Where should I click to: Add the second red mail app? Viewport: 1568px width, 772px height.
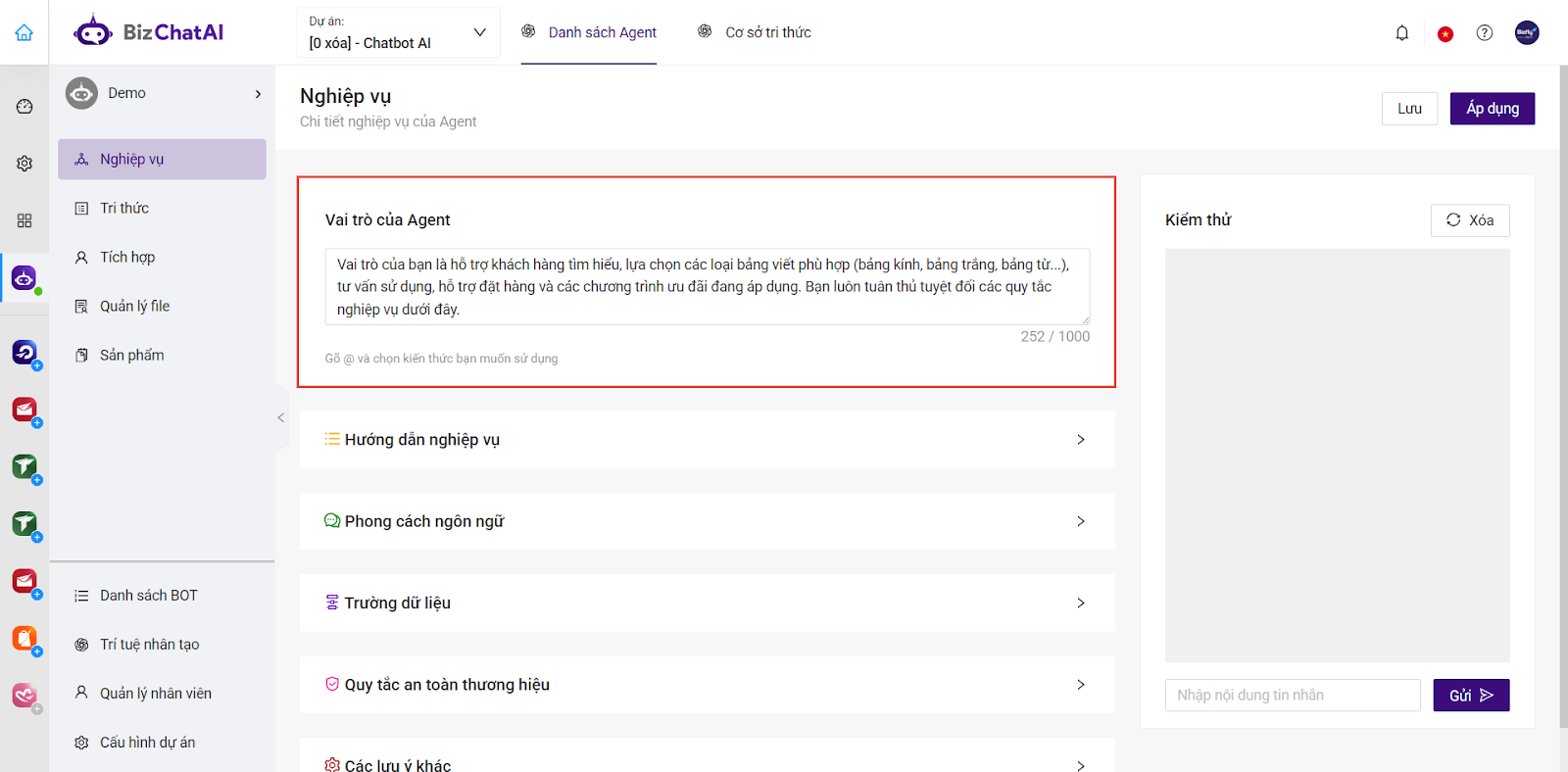24,581
